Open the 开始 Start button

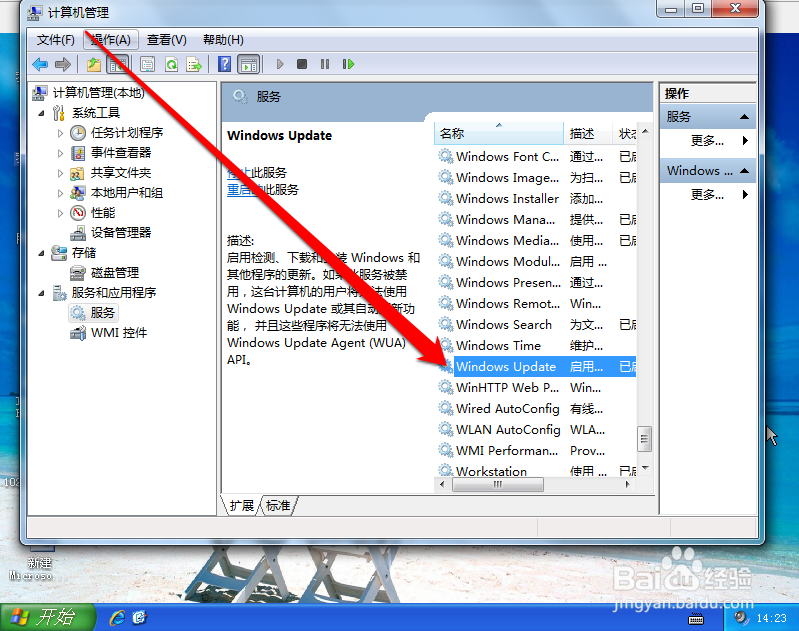point(47,617)
